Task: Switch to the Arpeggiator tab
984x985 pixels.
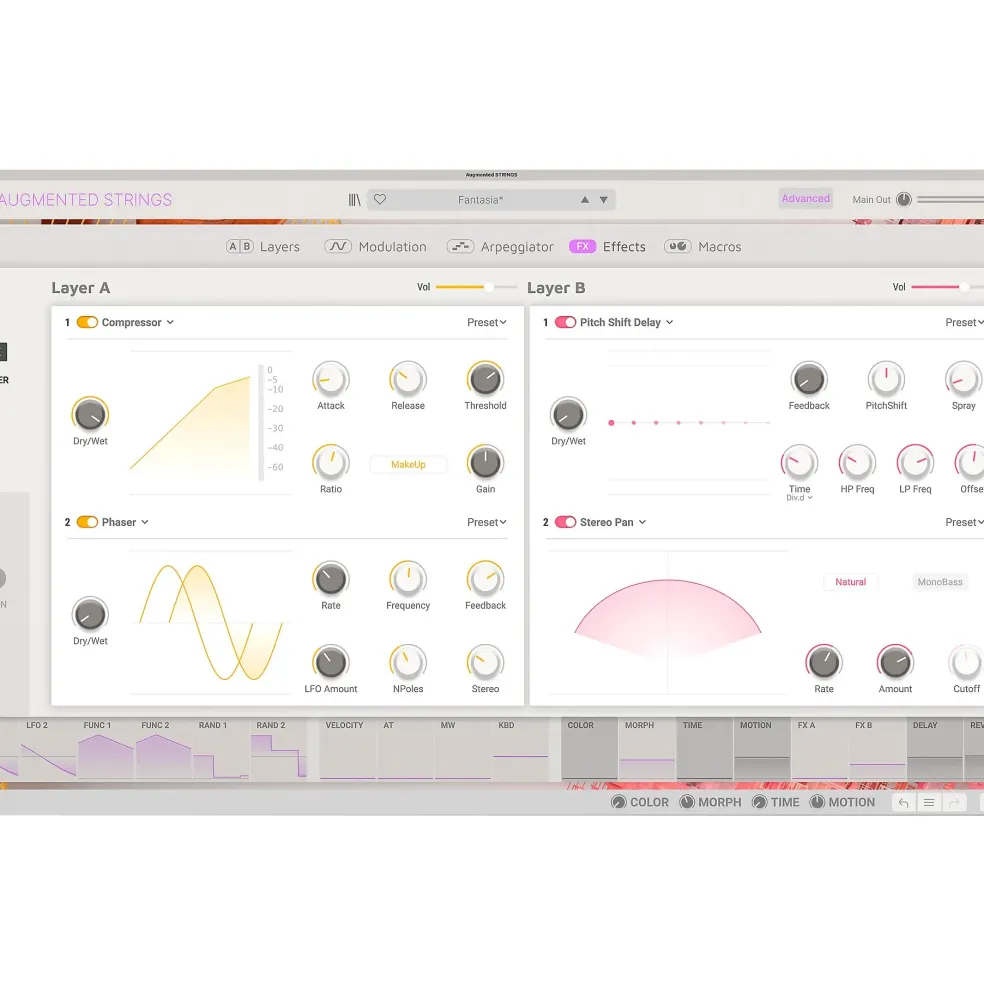Action: (x=500, y=246)
